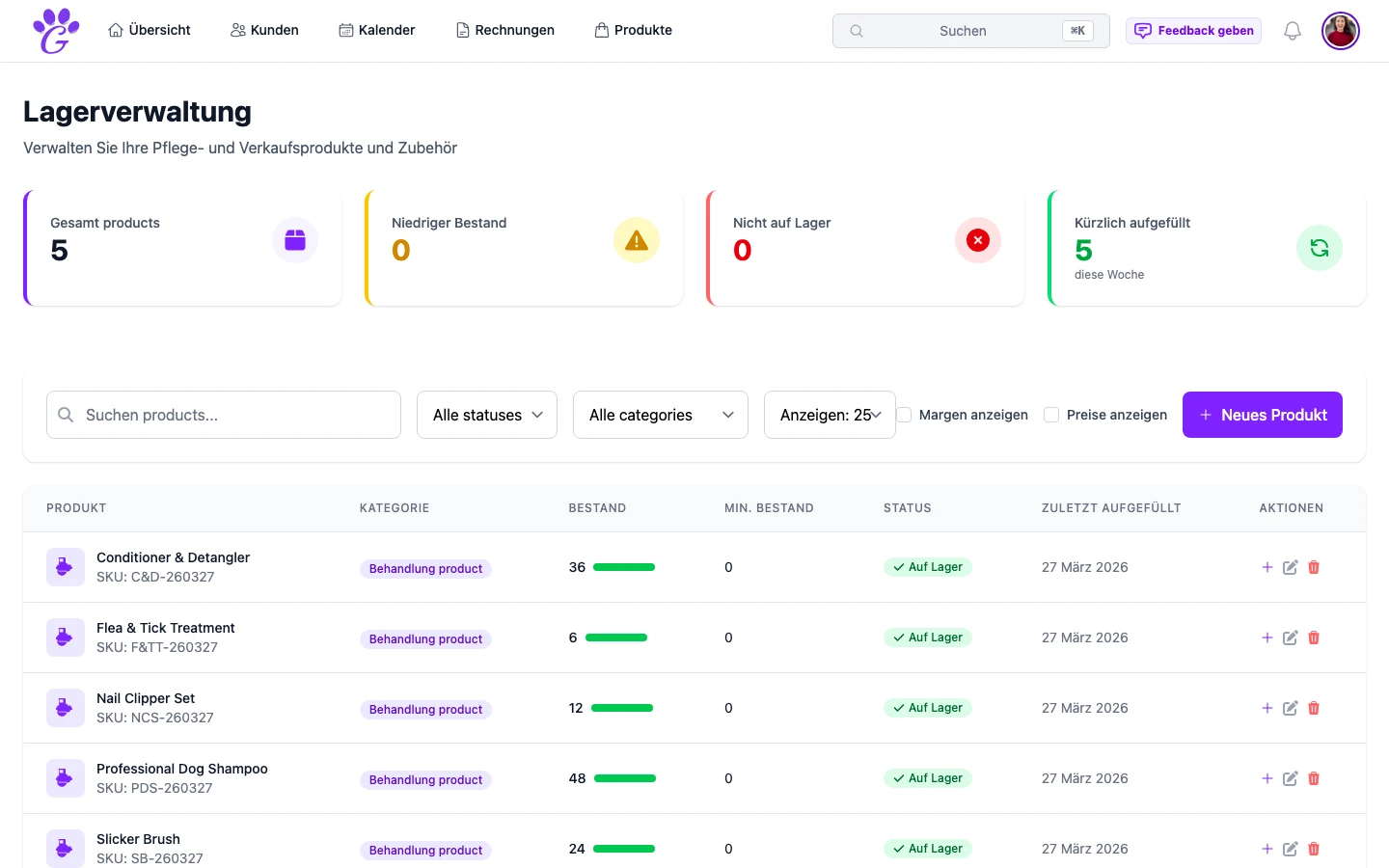1389x868 pixels.
Task: Edit the Flea & Tick Treatment product
Action: (x=1290, y=637)
